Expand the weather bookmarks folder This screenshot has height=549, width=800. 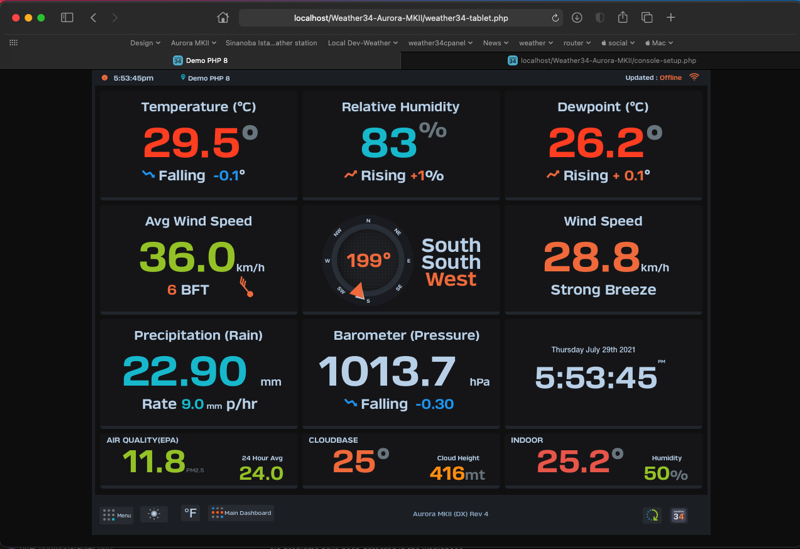coord(536,43)
